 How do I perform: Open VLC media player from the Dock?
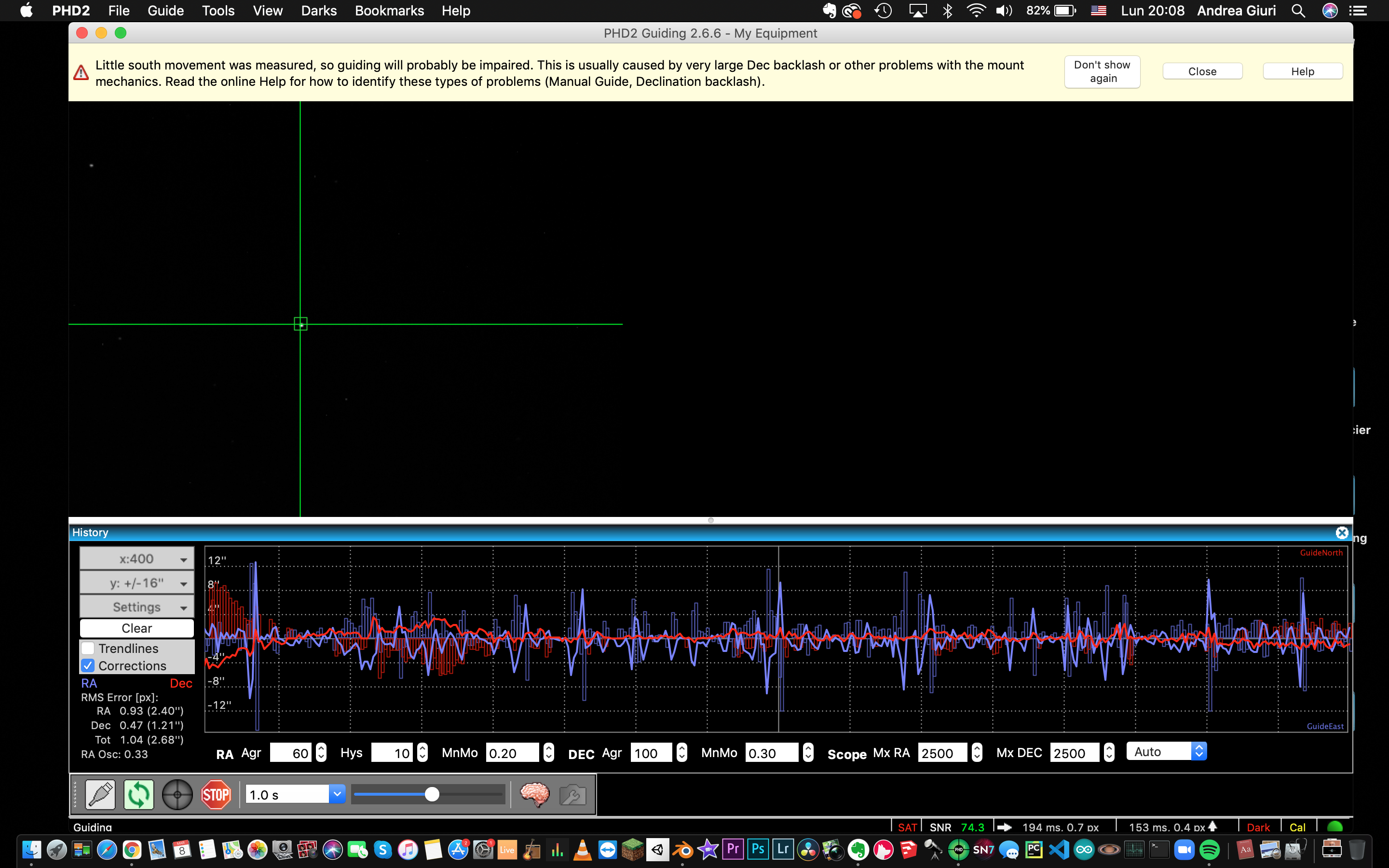coord(583,849)
